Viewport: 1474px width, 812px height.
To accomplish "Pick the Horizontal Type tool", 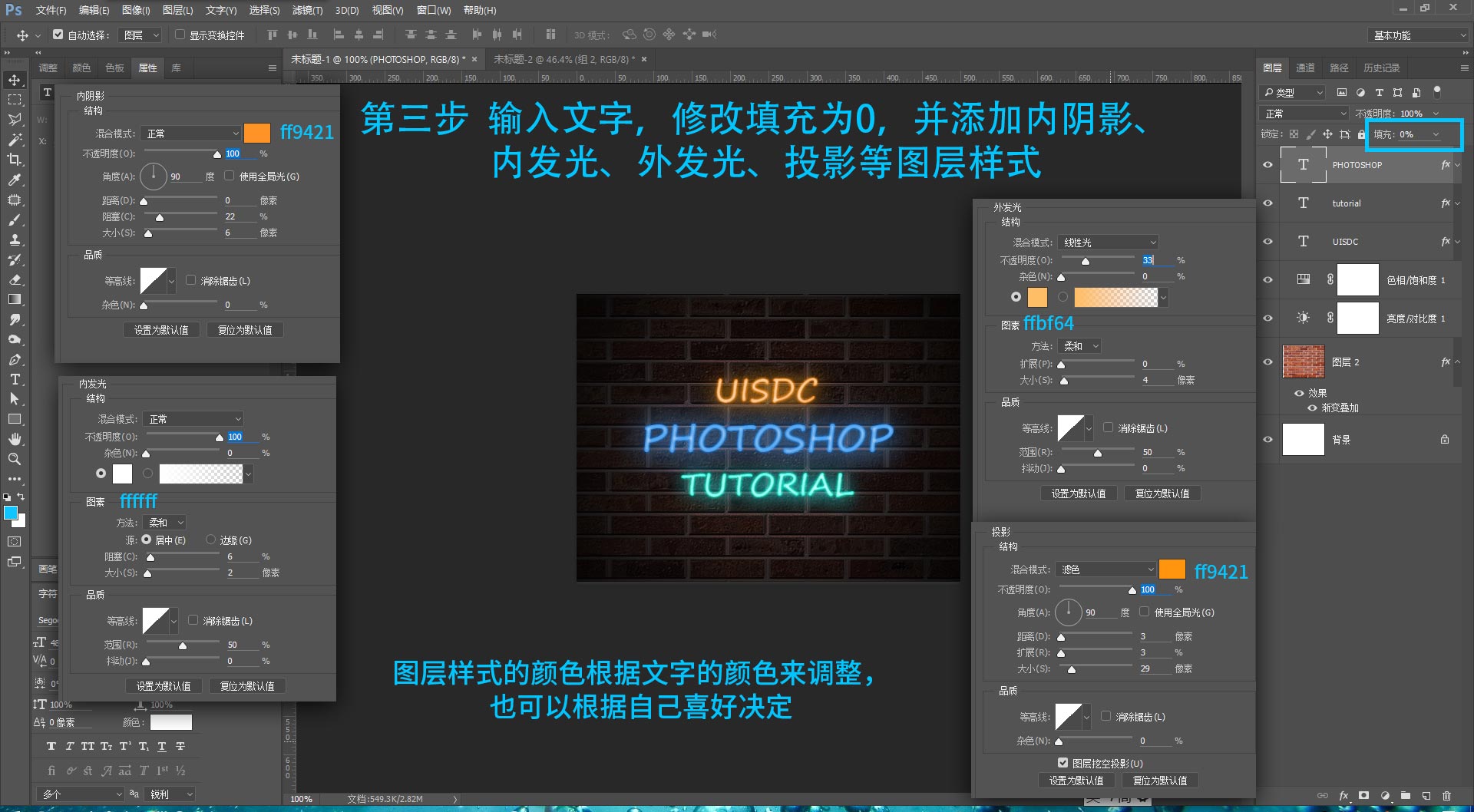I will (15, 379).
